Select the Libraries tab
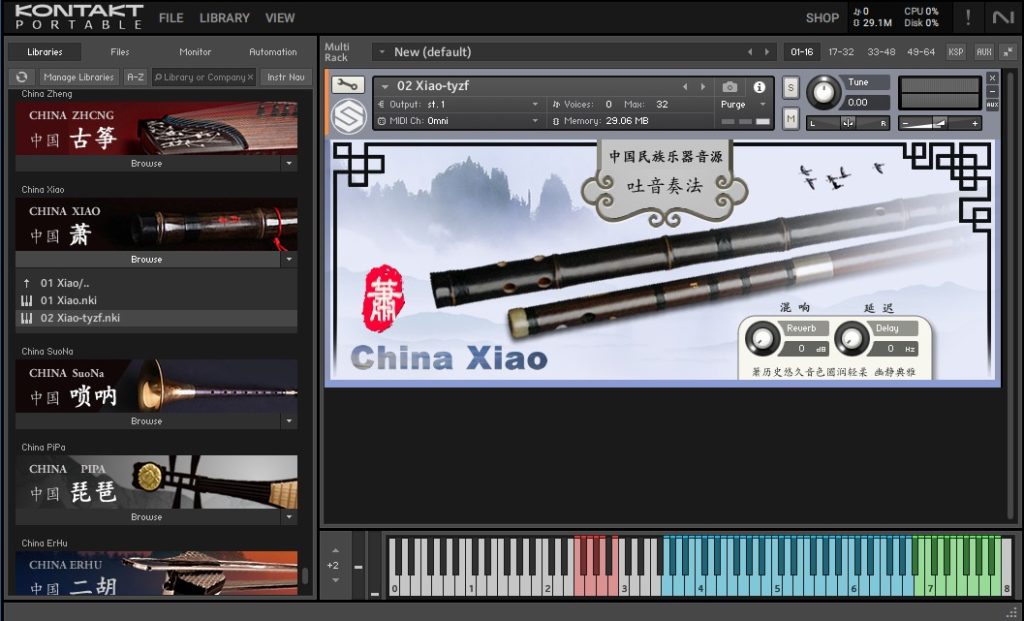The image size is (1024, 621). 45,52
